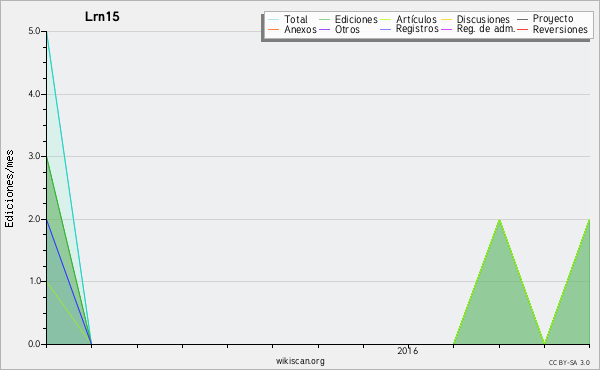Click the 2.0 y-axis value

[34, 219]
